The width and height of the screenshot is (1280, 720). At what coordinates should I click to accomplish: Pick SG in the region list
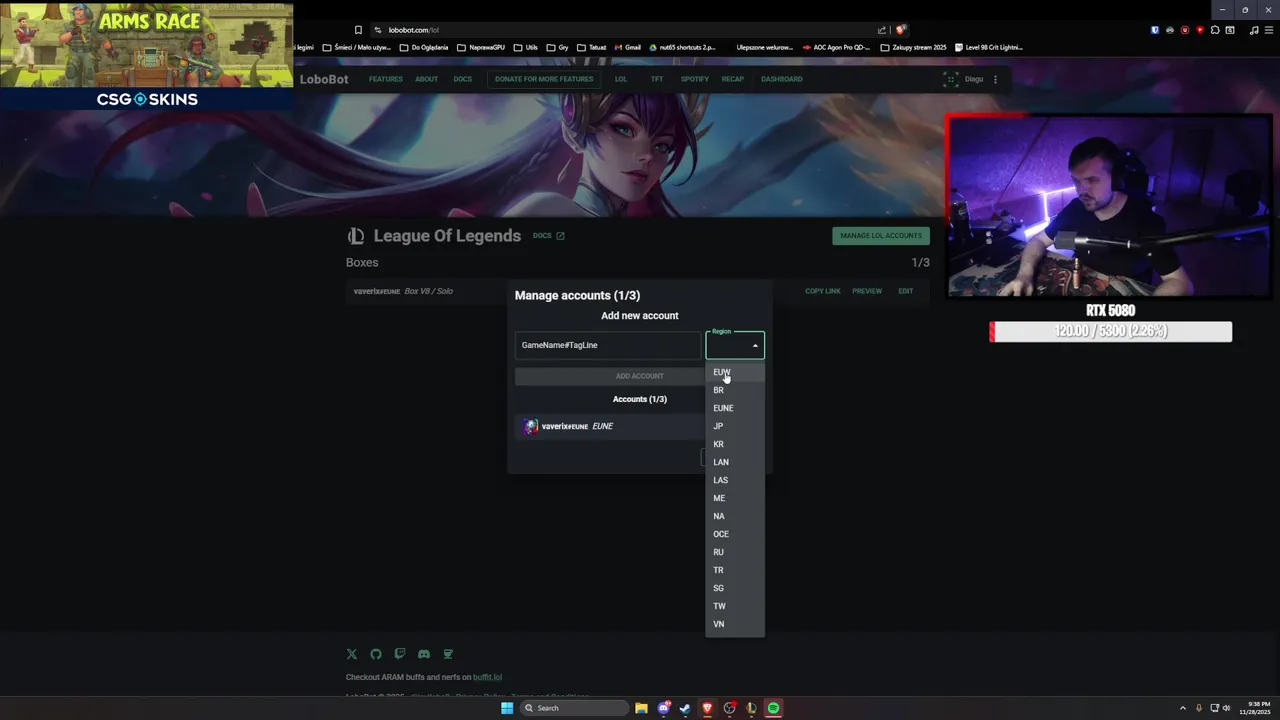(735, 588)
